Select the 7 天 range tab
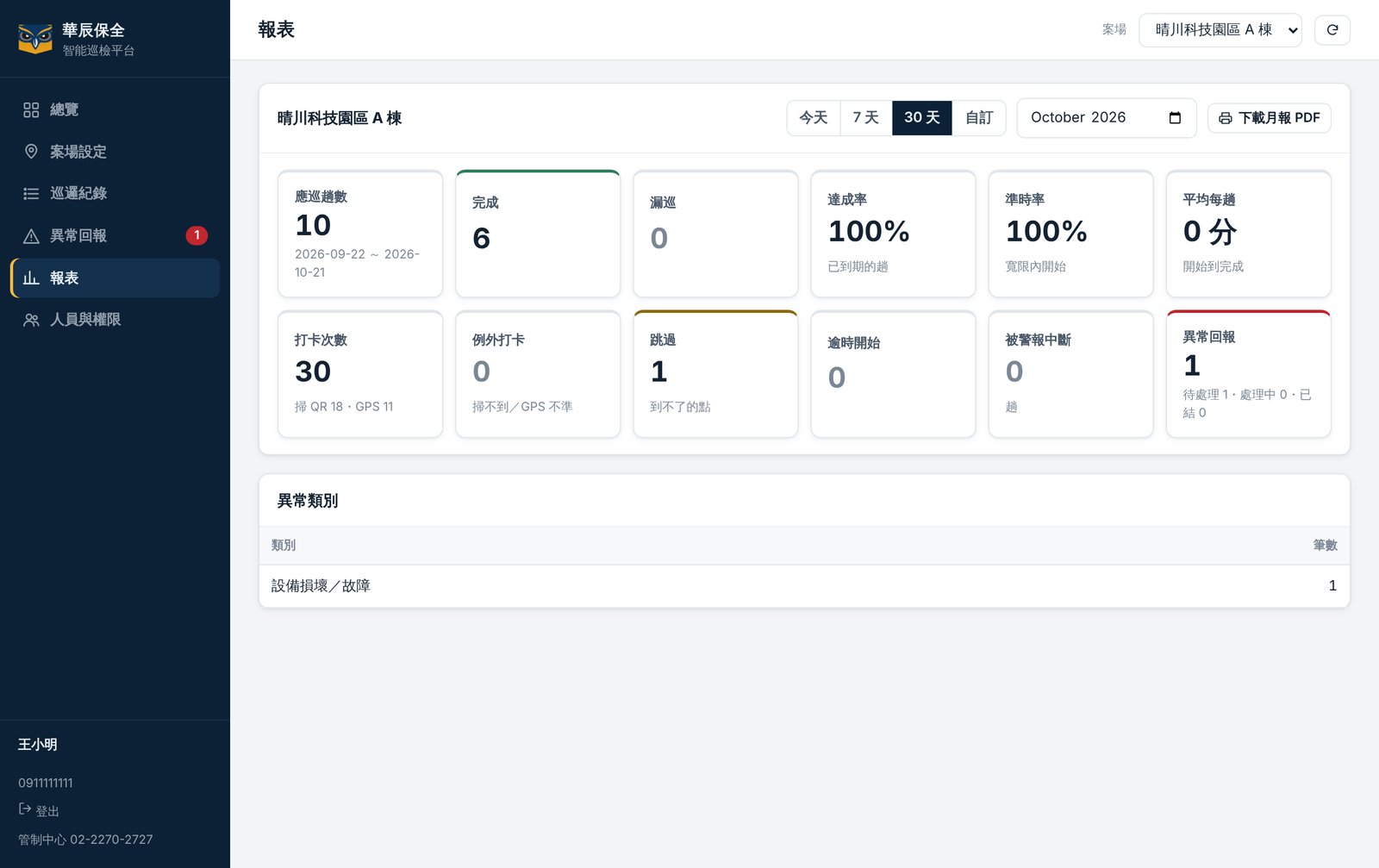 click(866, 118)
